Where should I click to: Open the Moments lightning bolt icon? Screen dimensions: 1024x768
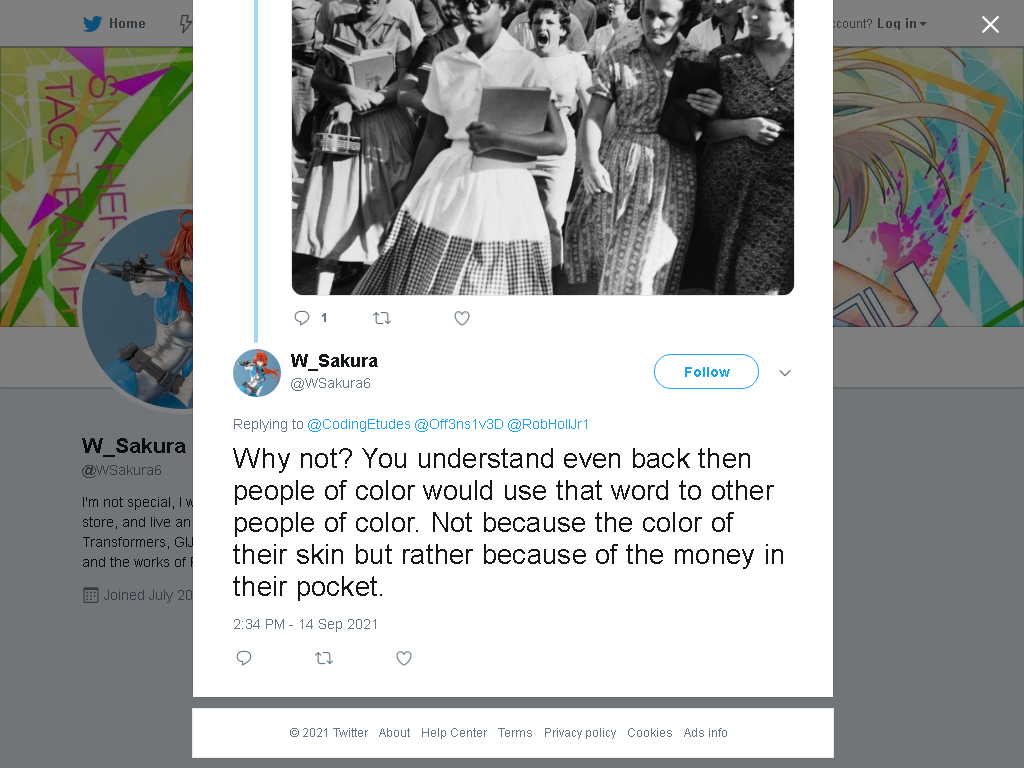click(185, 24)
